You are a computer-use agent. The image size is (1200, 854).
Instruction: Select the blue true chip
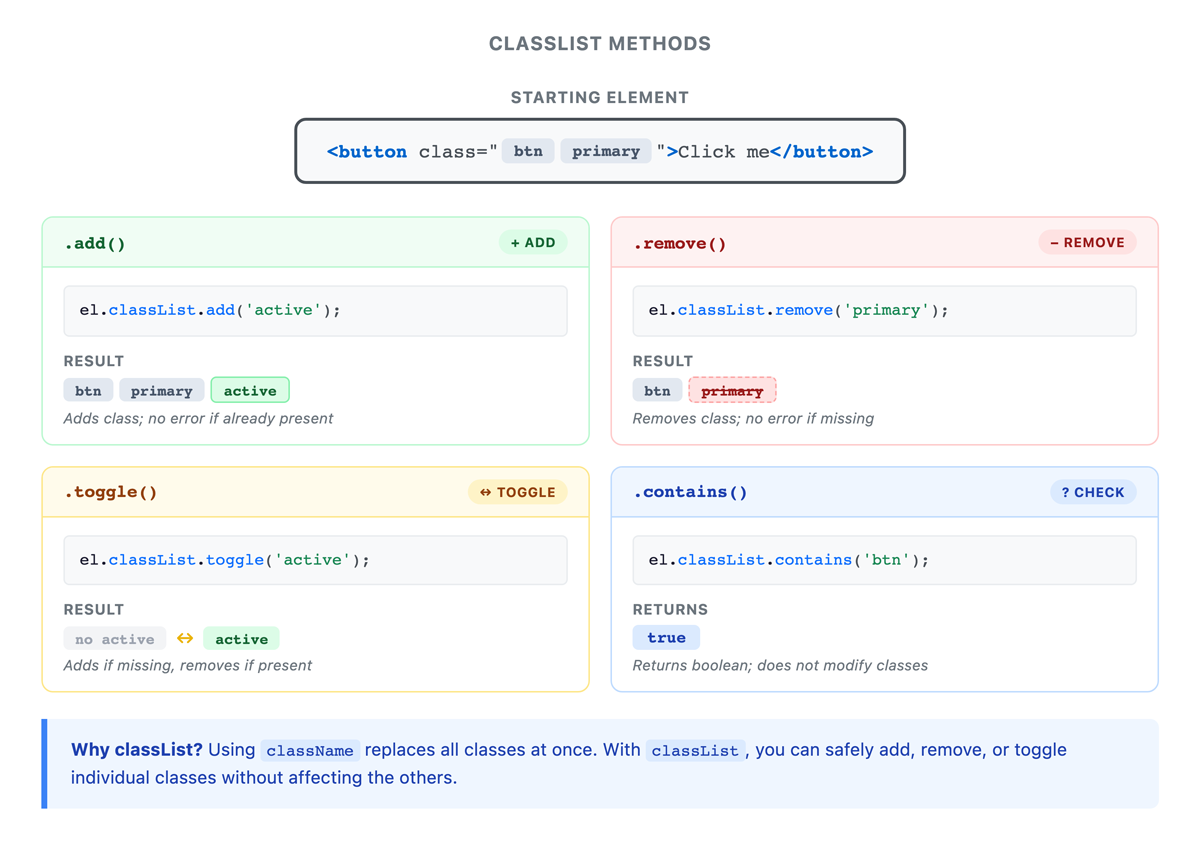666,638
